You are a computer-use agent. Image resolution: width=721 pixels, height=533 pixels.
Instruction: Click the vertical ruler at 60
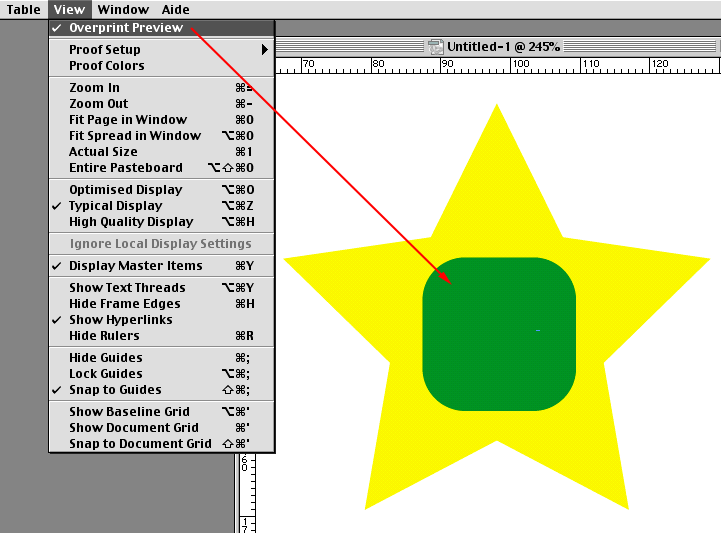(245, 464)
